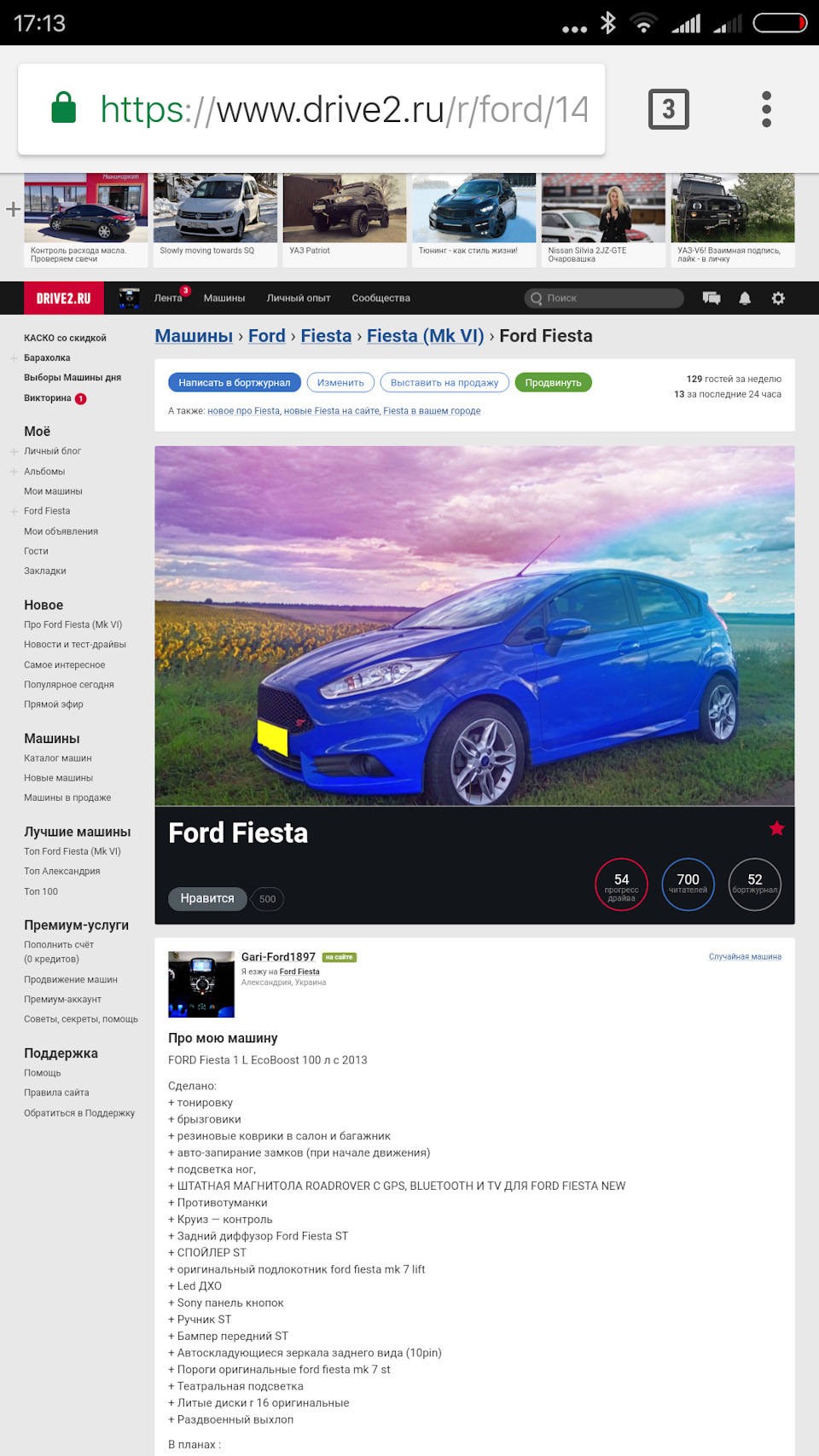
Task: Open the 700 читателей circle
Action: tap(688, 885)
